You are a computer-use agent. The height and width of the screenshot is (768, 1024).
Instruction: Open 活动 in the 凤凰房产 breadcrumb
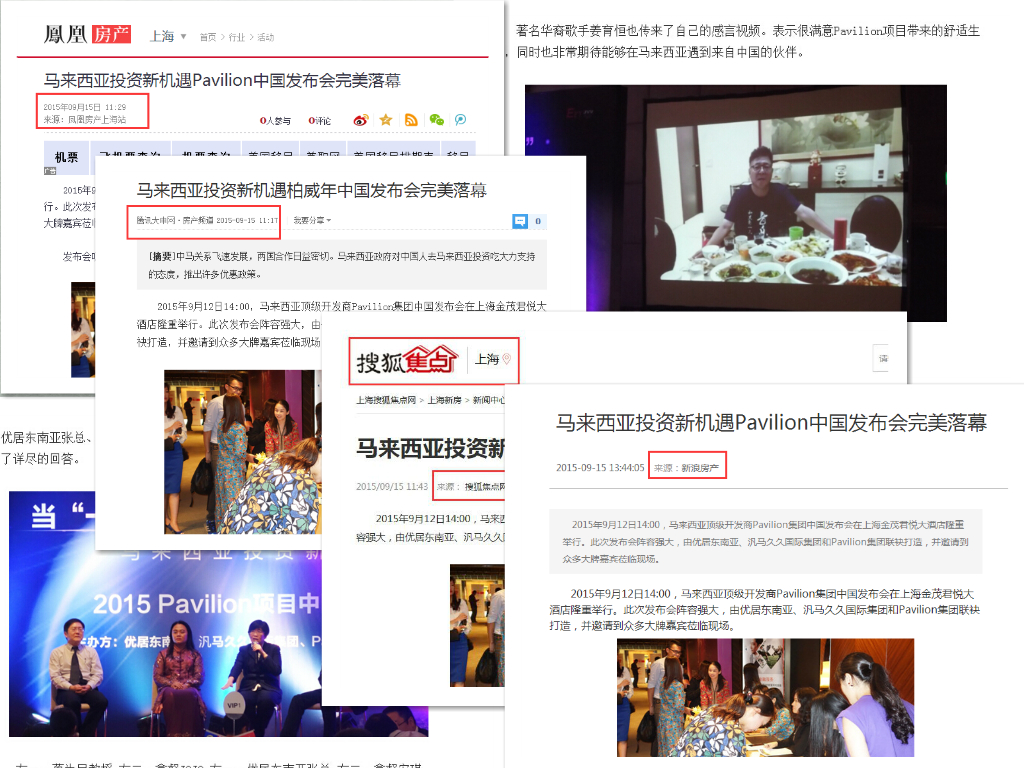coord(266,37)
